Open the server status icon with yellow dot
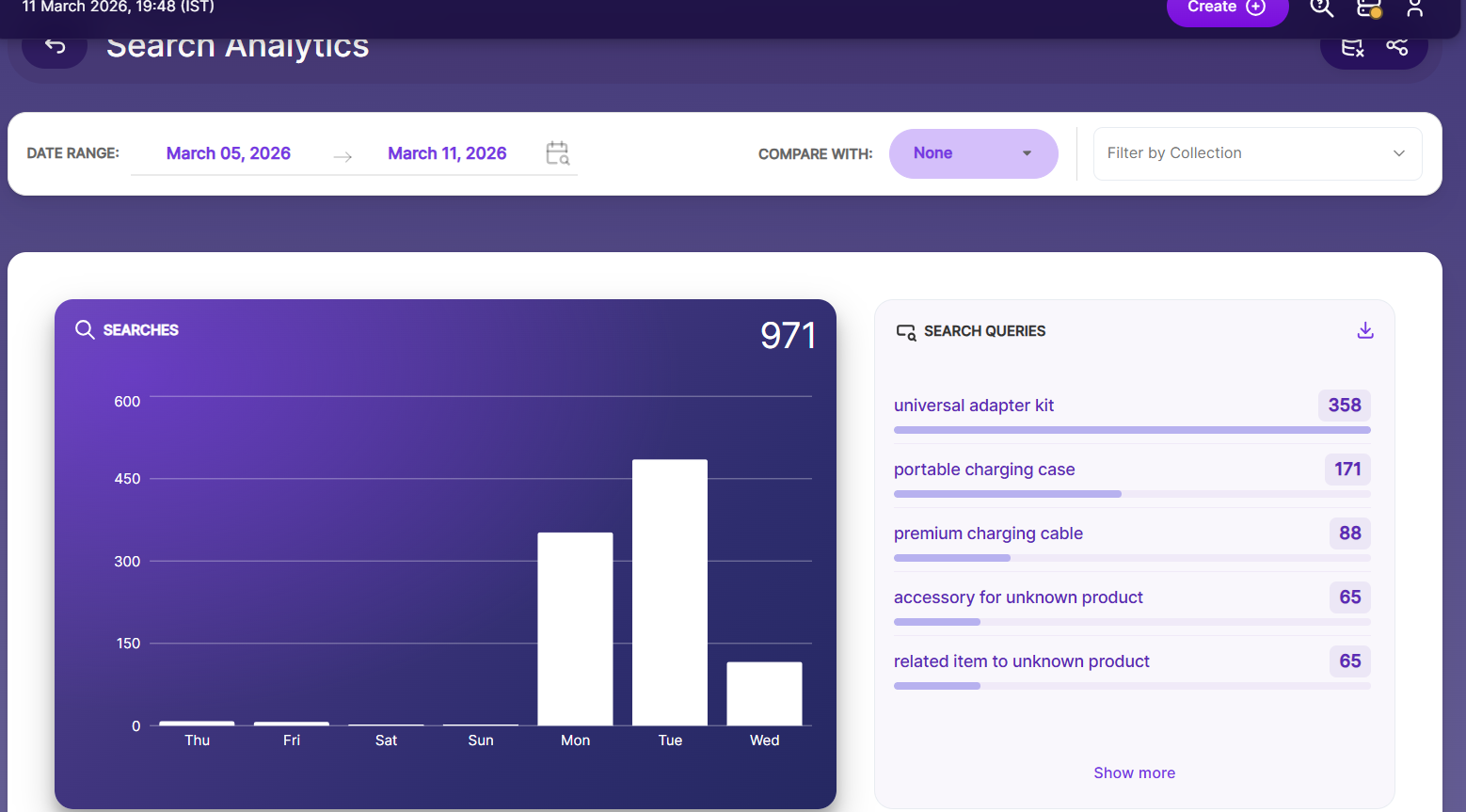The width and height of the screenshot is (1466, 812). [1369, 8]
